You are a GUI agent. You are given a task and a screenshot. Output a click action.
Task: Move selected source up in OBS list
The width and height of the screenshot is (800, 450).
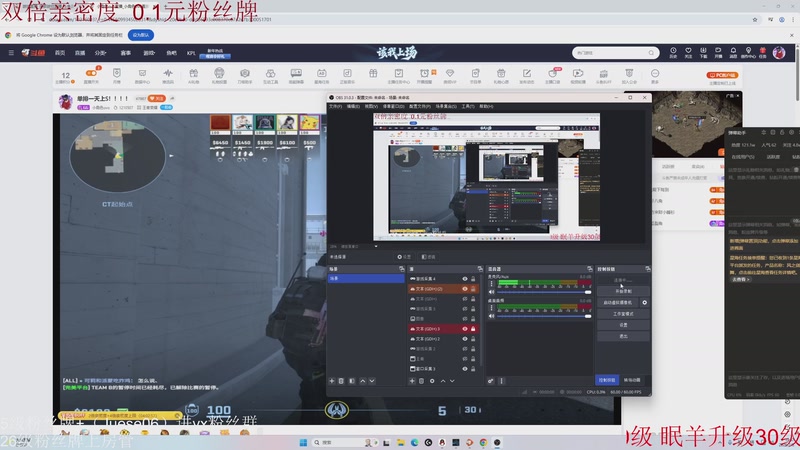[x=443, y=381]
